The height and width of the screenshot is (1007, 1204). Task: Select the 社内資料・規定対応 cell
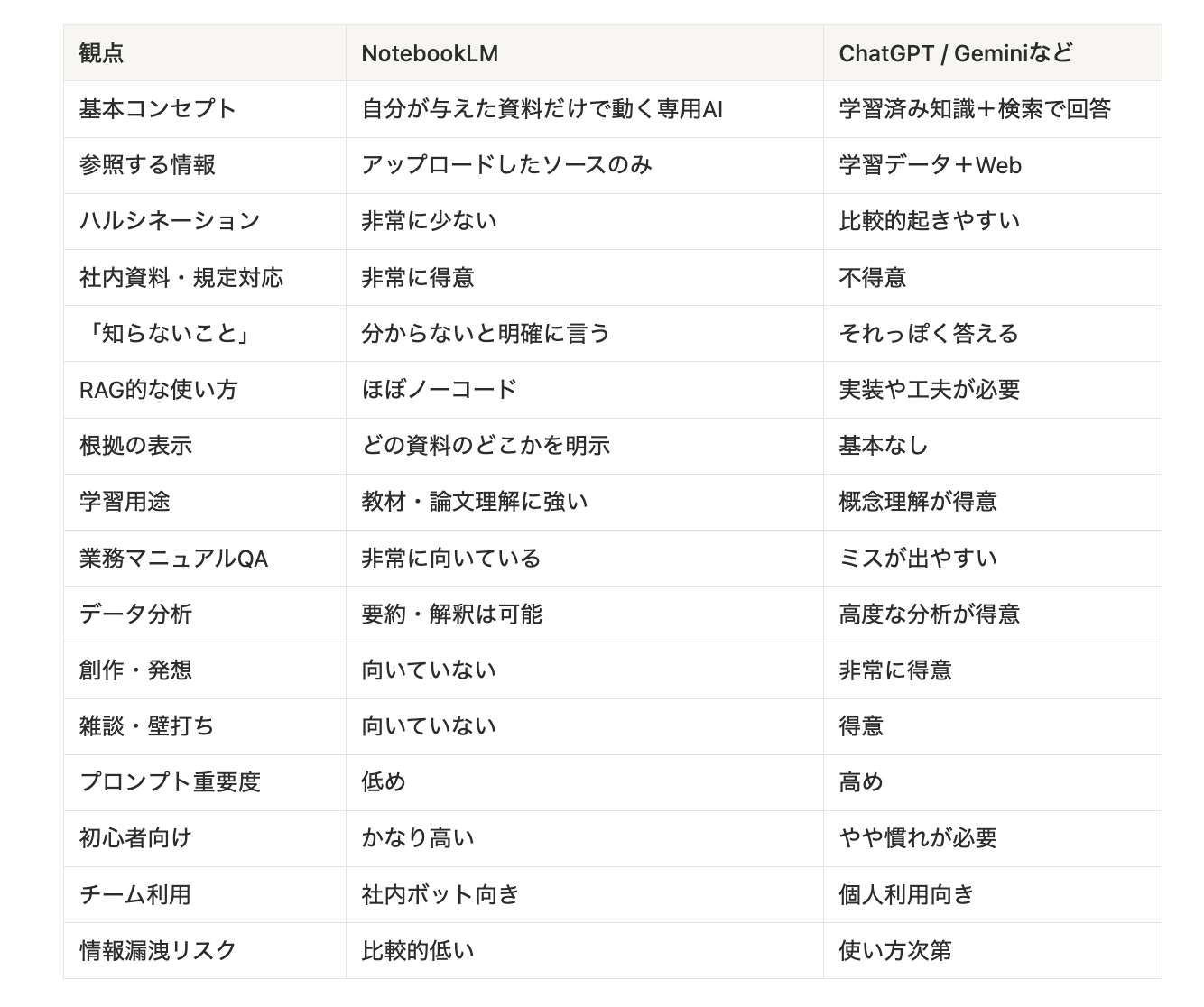181,277
